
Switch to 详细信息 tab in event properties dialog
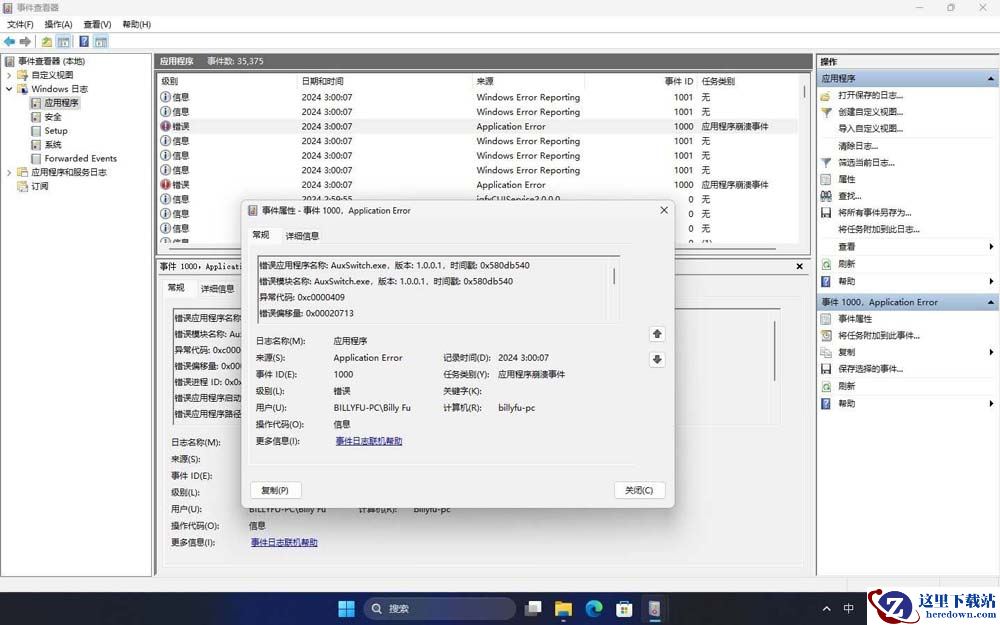302,236
